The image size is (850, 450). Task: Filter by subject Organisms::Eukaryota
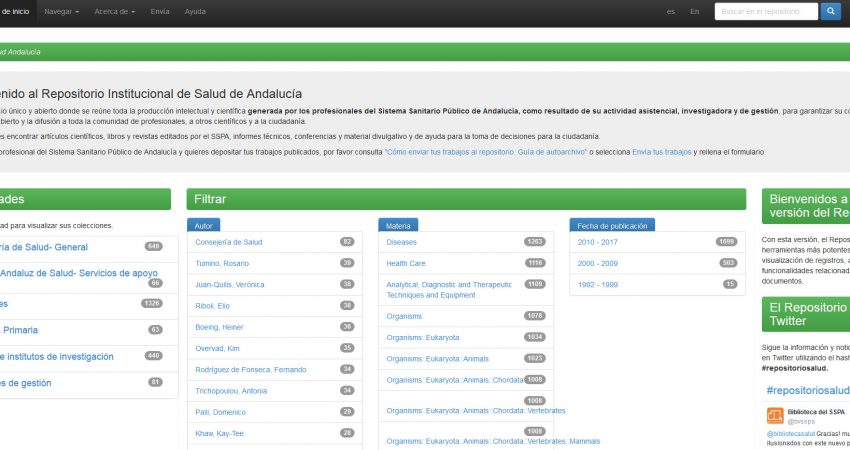tap(423, 337)
